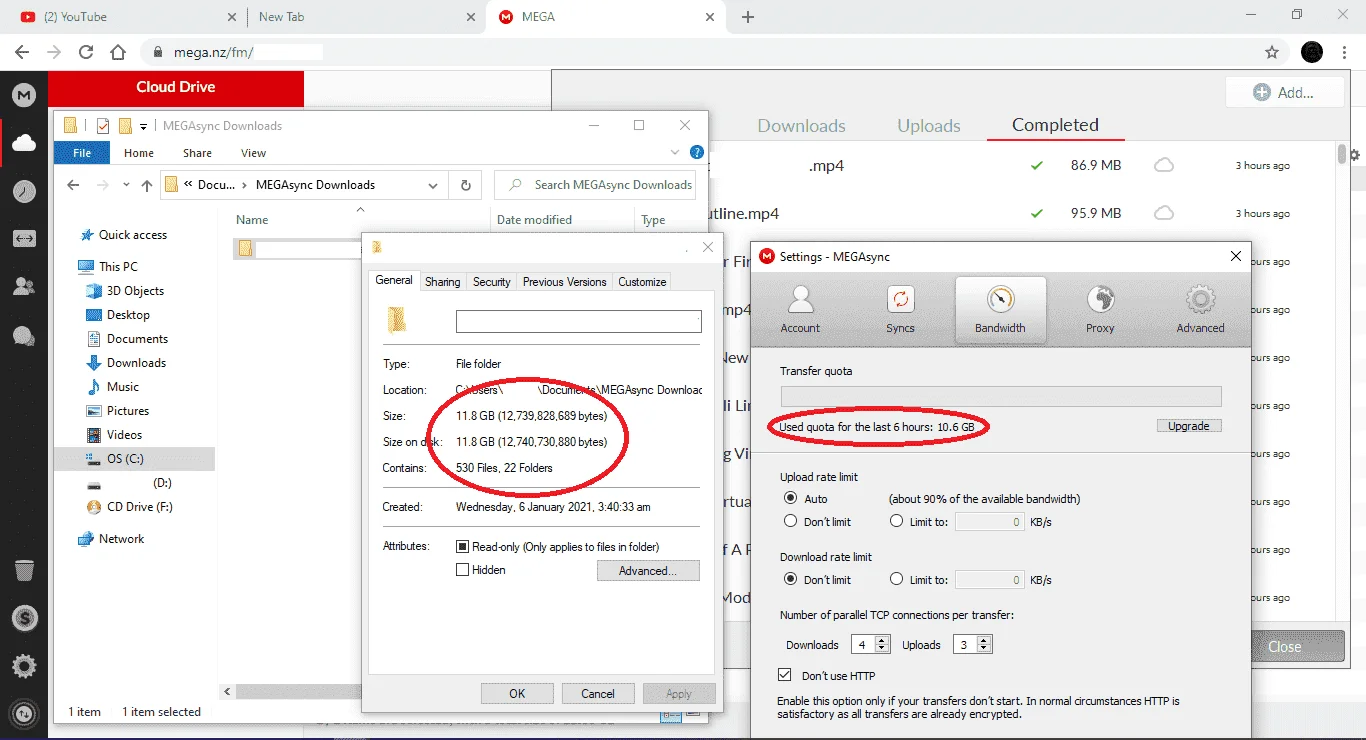Open the File menu in File Explorer

pos(82,153)
